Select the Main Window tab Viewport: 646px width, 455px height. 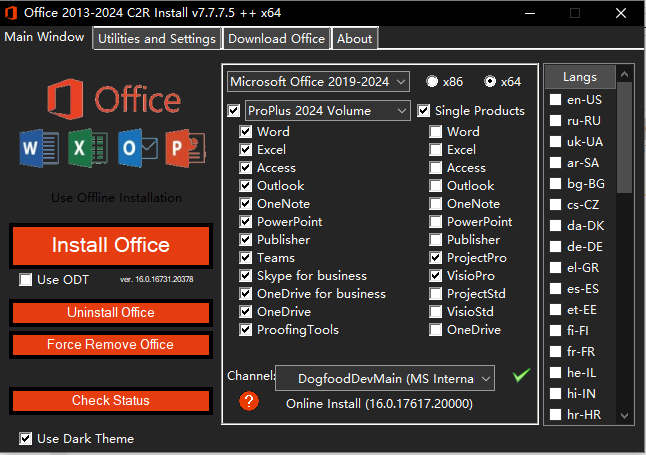point(44,37)
